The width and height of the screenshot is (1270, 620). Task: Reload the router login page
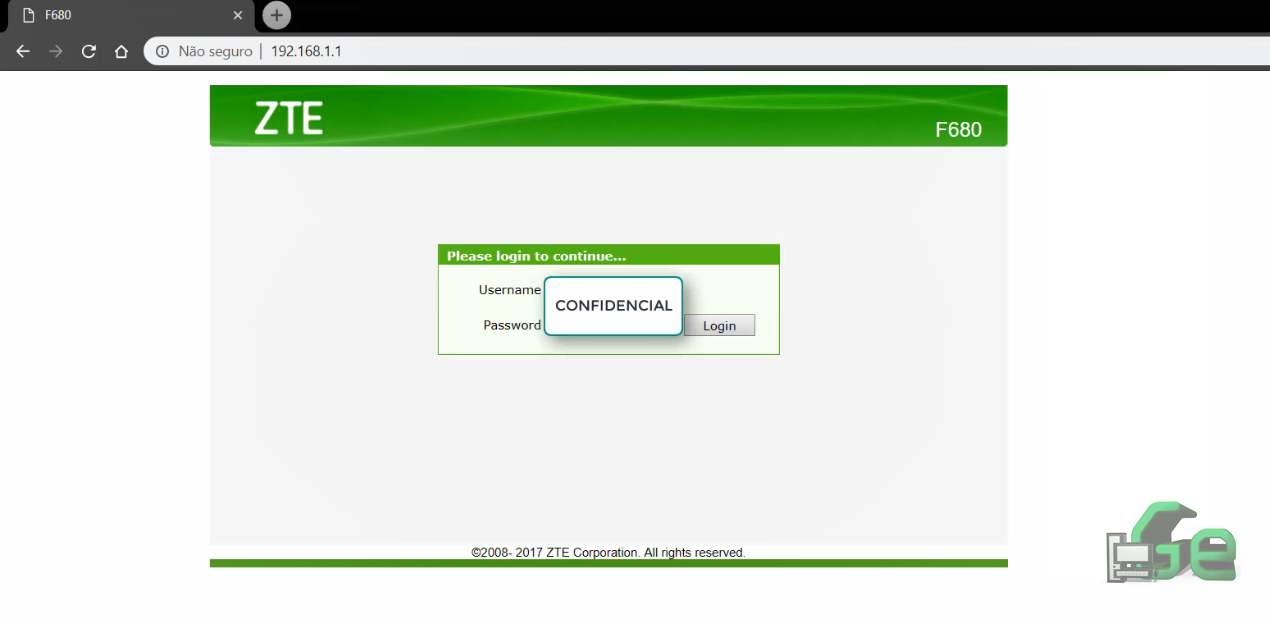point(89,51)
